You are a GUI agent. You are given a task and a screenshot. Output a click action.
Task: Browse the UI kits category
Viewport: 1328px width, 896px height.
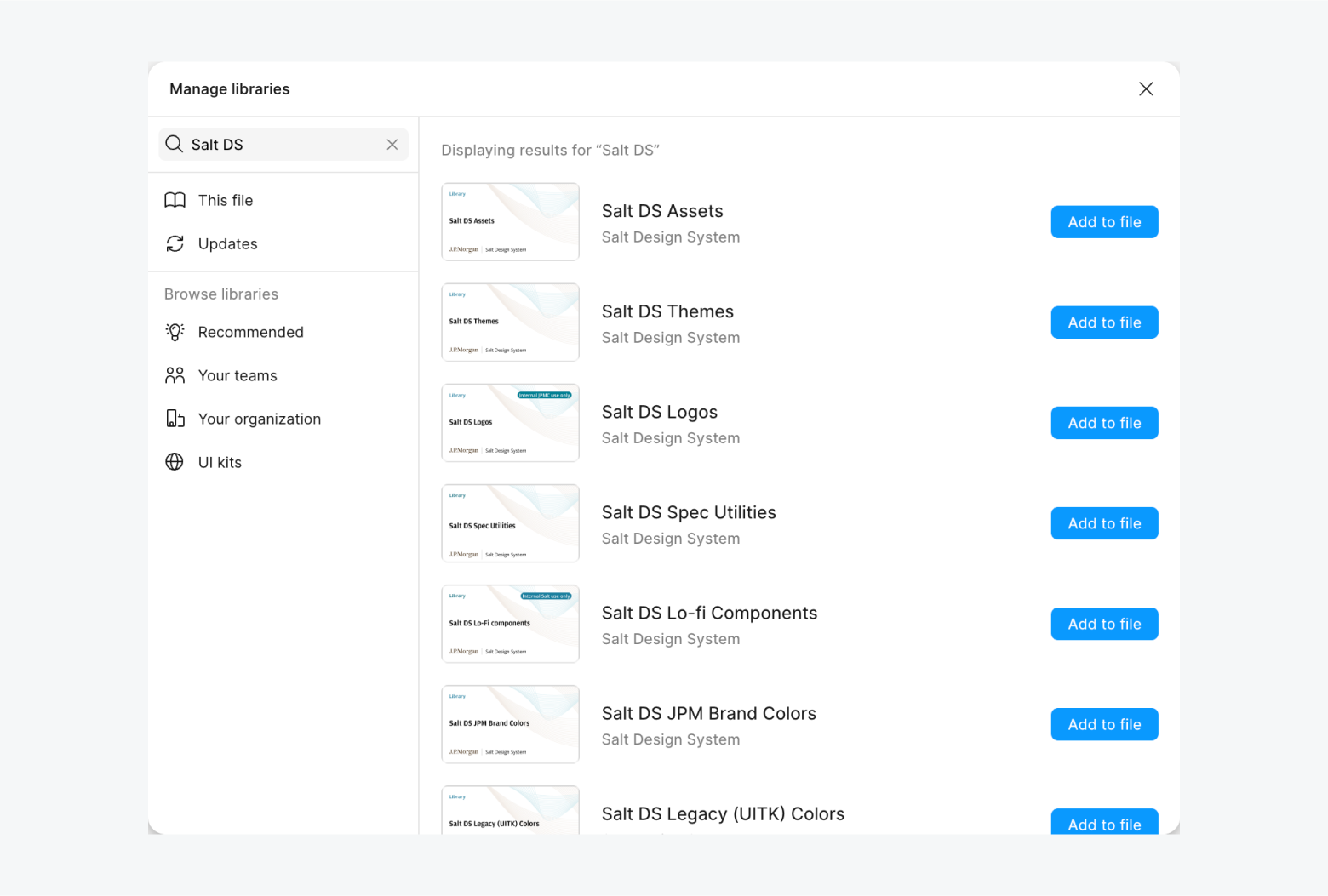tap(220, 462)
